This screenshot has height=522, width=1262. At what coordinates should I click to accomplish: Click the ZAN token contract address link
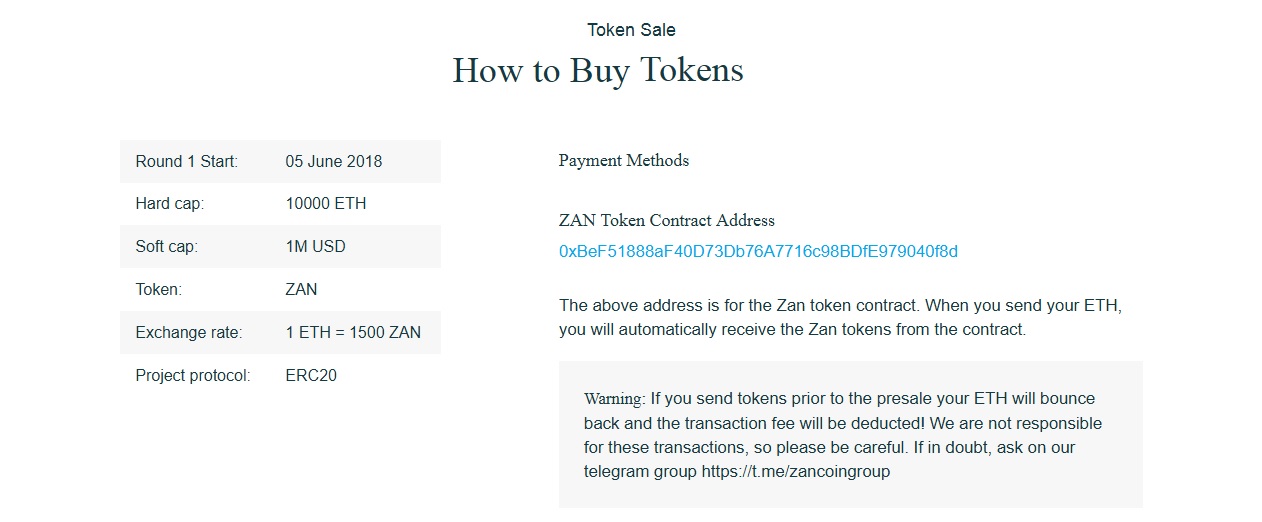[x=758, y=252]
